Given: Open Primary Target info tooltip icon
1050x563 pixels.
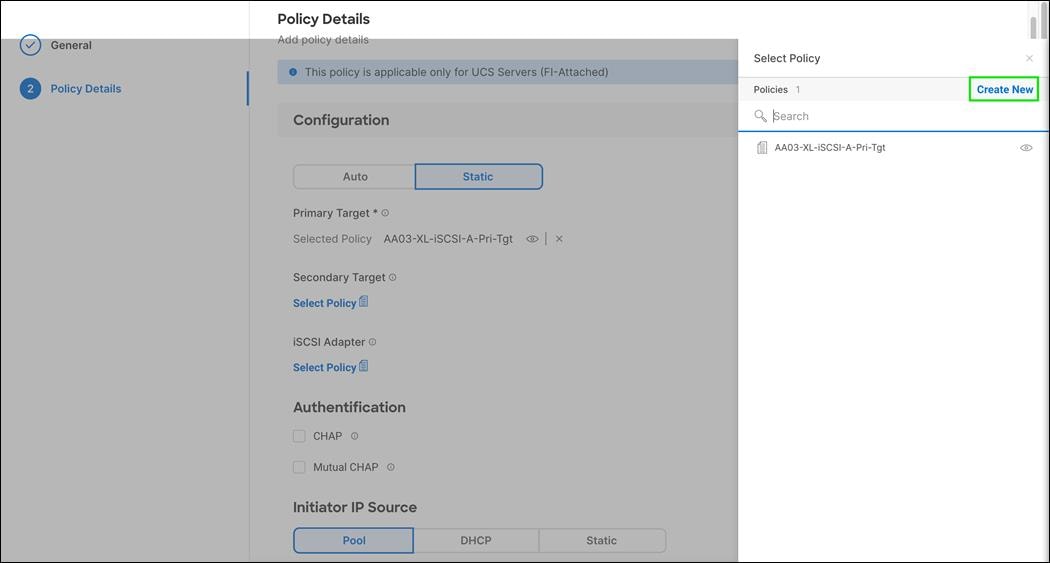Looking at the screenshot, I should pyautogui.click(x=385, y=213).
